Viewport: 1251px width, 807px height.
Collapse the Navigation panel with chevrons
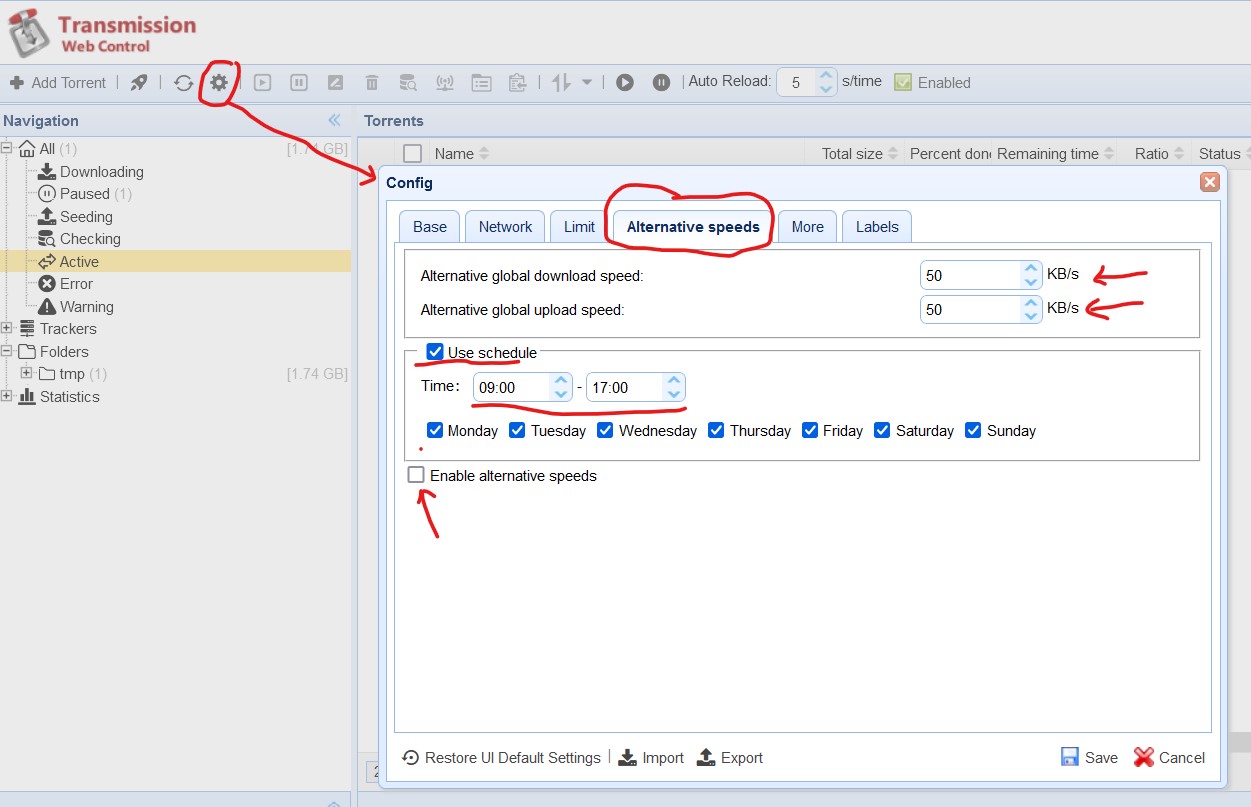click(x=335, y=120)
